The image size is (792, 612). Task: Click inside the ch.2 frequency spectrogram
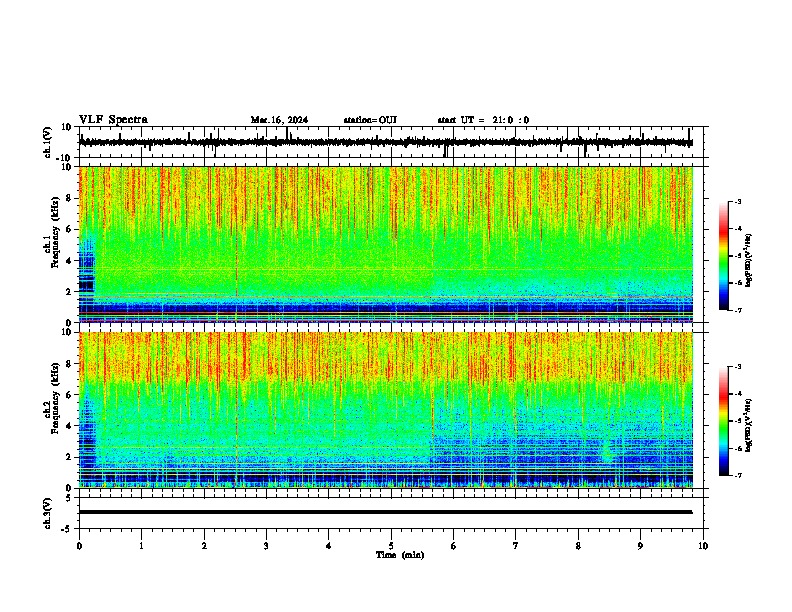(386, 410)
